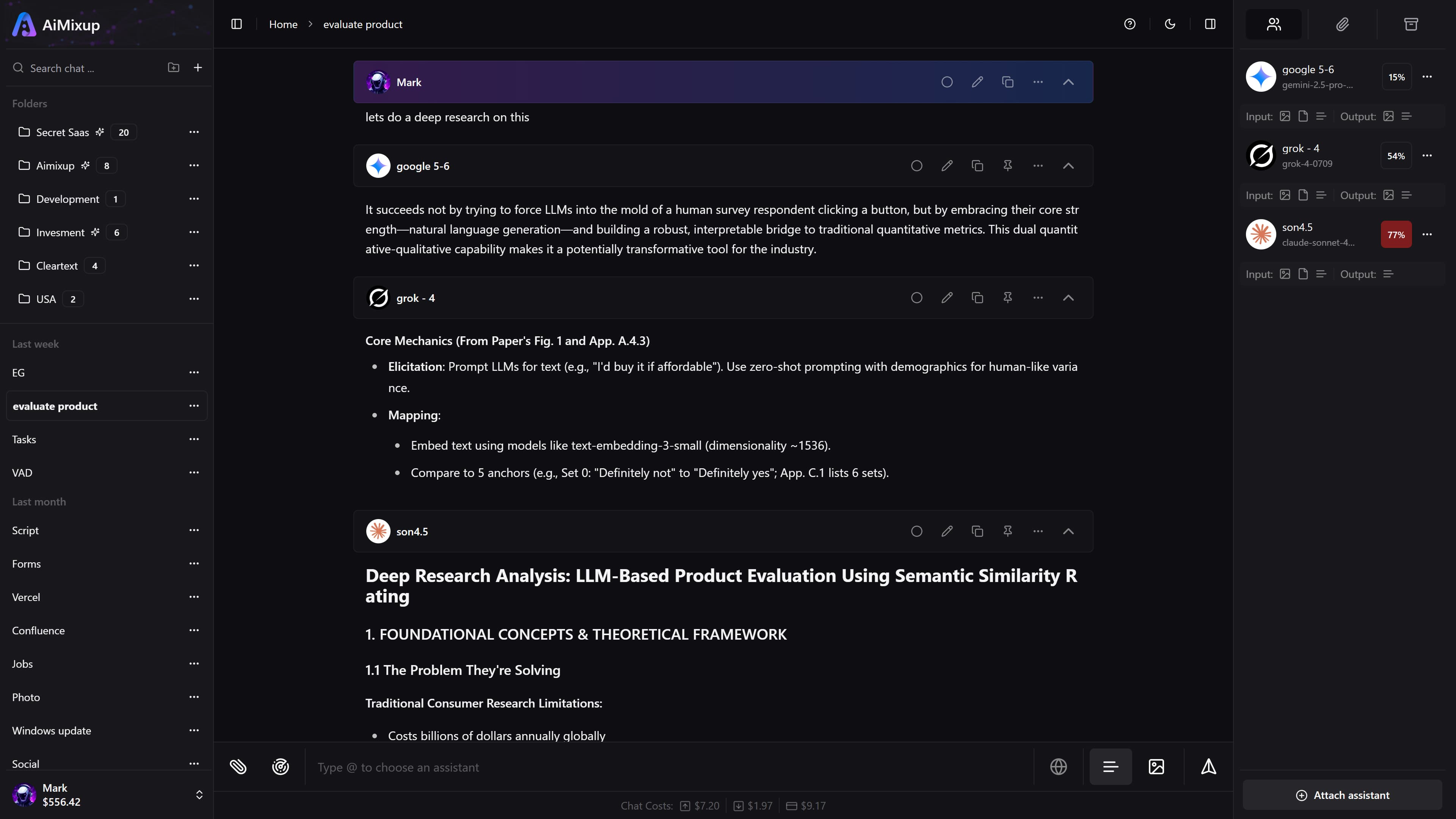Enable web search via the globe icon

(x=1058, y=766)
